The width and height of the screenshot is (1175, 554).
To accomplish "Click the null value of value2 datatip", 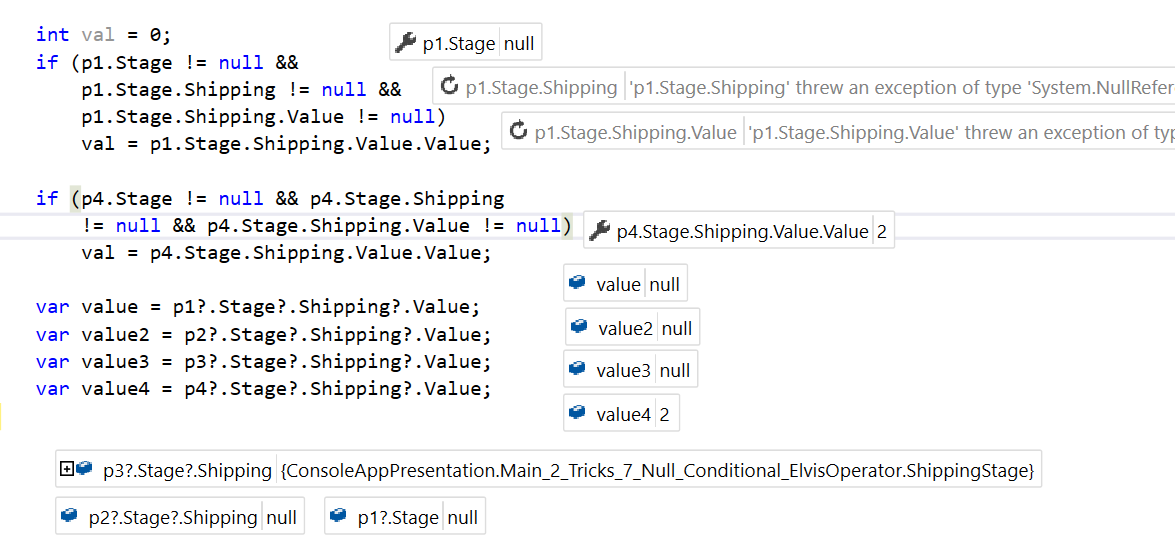I will [x=677, y=328].
